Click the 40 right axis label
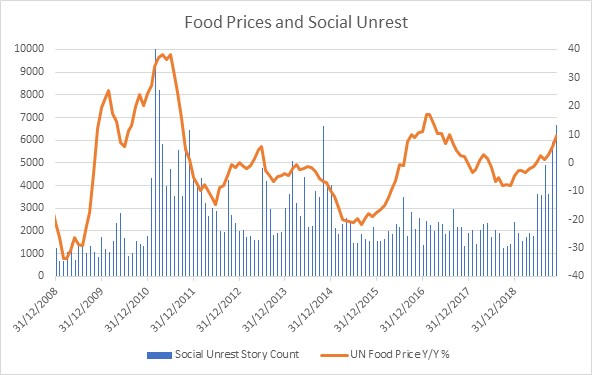Screen dimensions: 592x375 point(573,49)
